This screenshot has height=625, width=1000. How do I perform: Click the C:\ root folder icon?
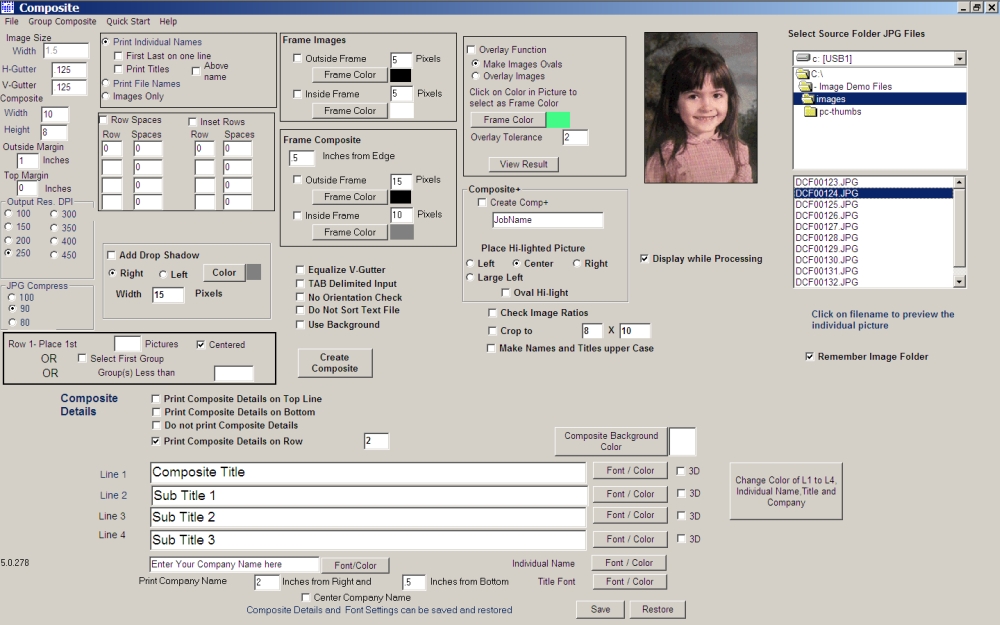pyautogui.click(x=802, y=74)
